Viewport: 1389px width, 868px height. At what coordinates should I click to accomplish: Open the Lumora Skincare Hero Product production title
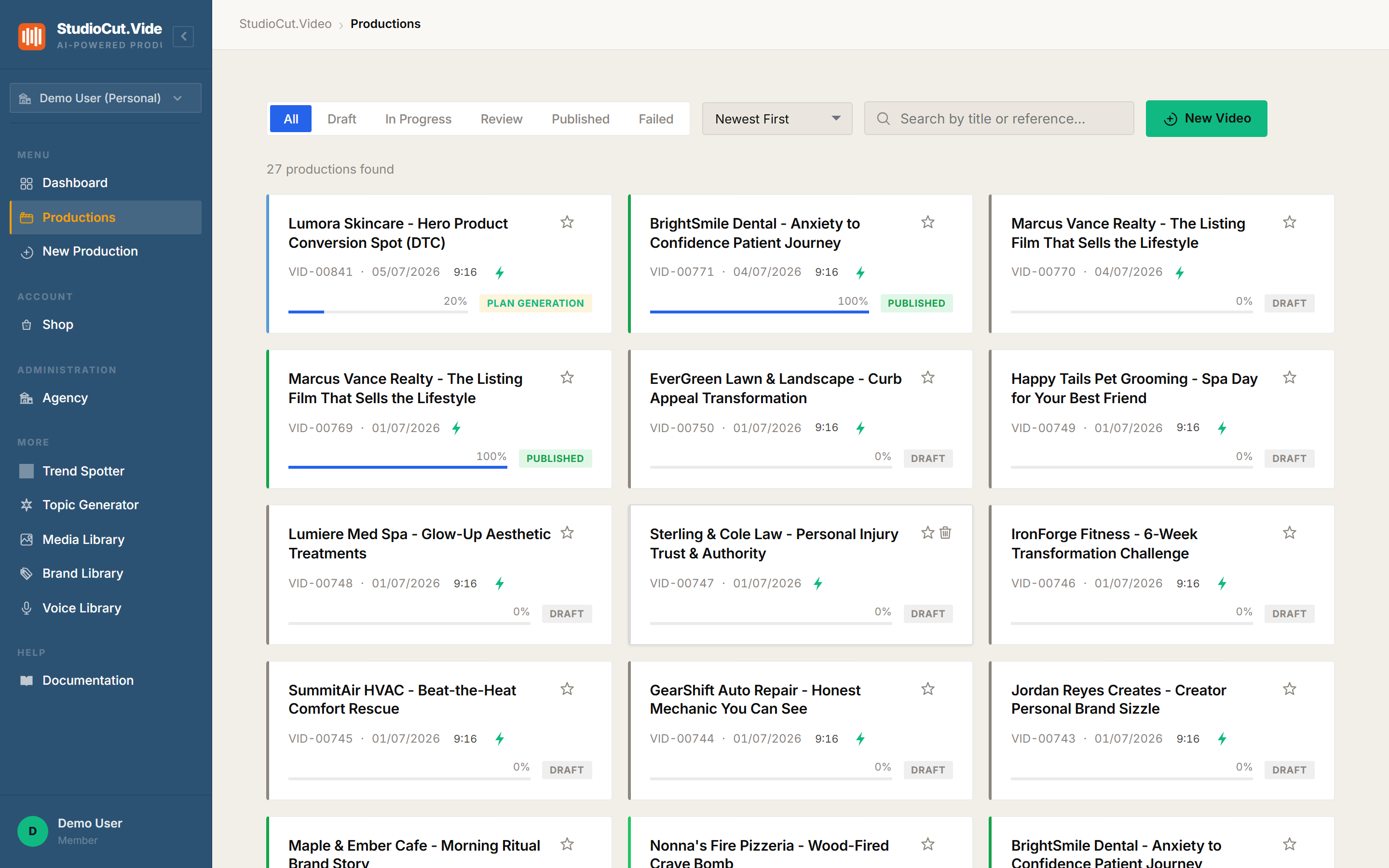[x=398, y=233]
